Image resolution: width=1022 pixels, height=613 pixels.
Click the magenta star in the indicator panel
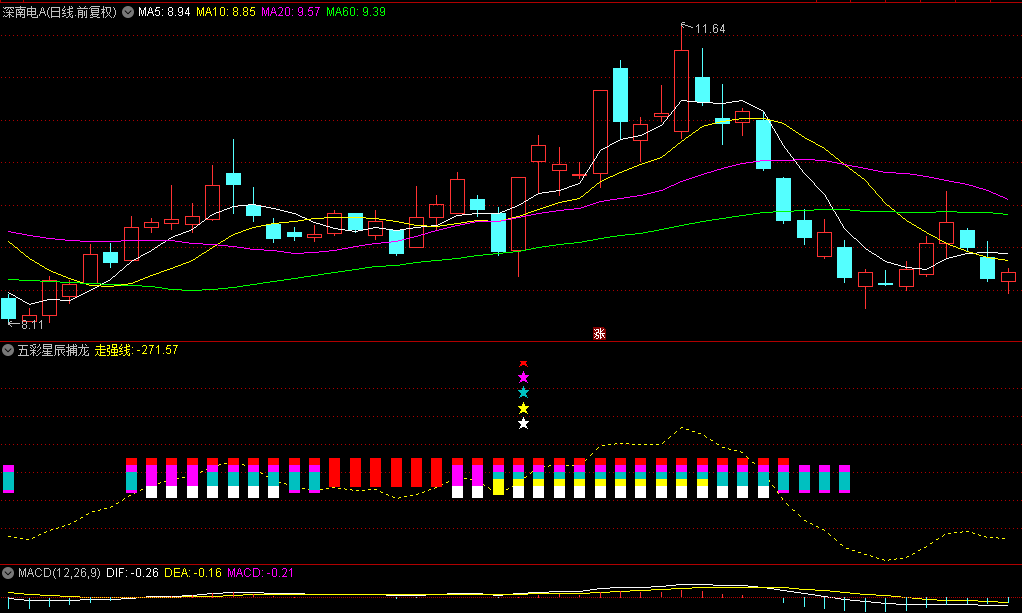[x=523, y=378]
